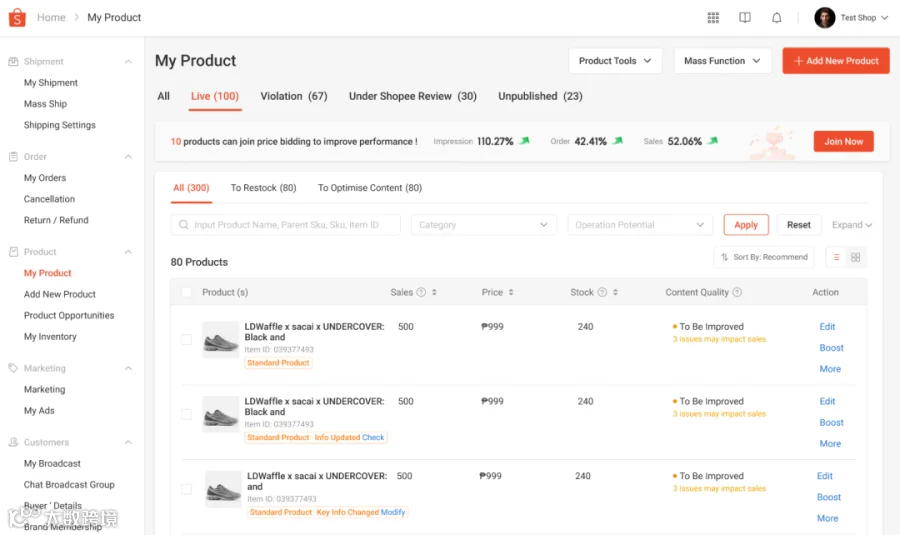Viewport: 900px width, 535px height.
Task: Boost the Info Updated product
Action: click(x=831, y=422)
